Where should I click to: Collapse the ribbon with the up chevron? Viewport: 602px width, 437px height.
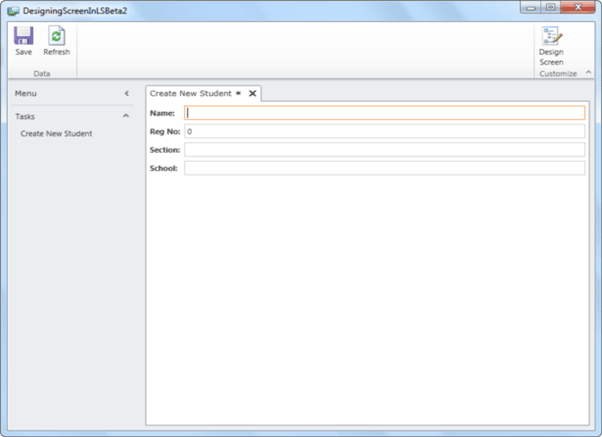(588, 72)
